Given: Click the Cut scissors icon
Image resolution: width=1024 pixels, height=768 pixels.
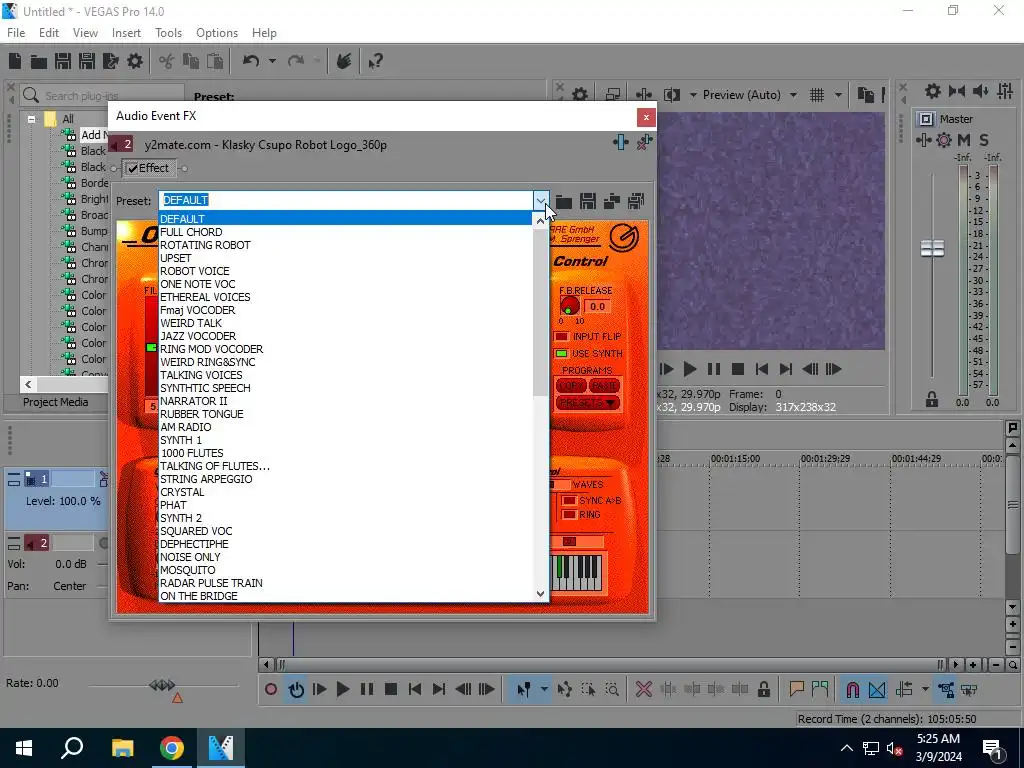Looking at the screenshot, I should [167, 61].
